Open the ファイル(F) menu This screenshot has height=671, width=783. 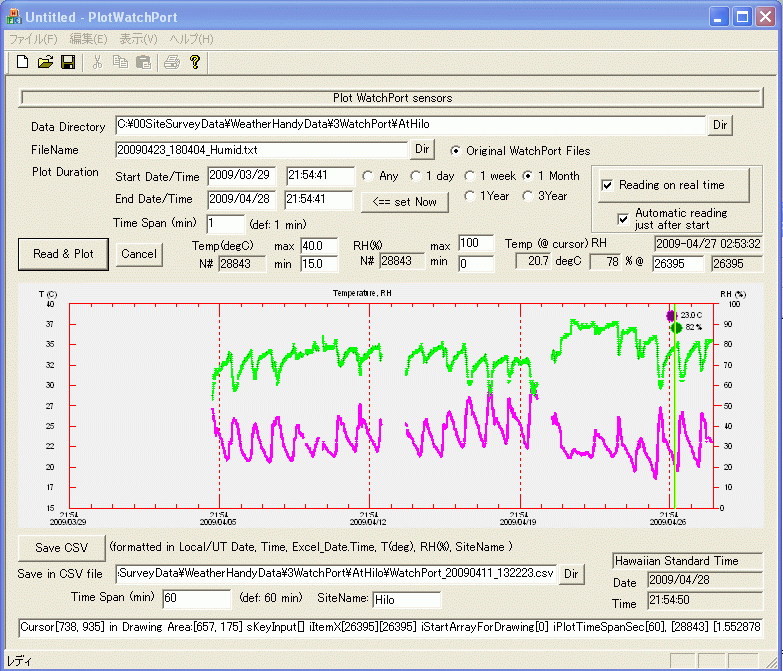(x=33, y=39)
